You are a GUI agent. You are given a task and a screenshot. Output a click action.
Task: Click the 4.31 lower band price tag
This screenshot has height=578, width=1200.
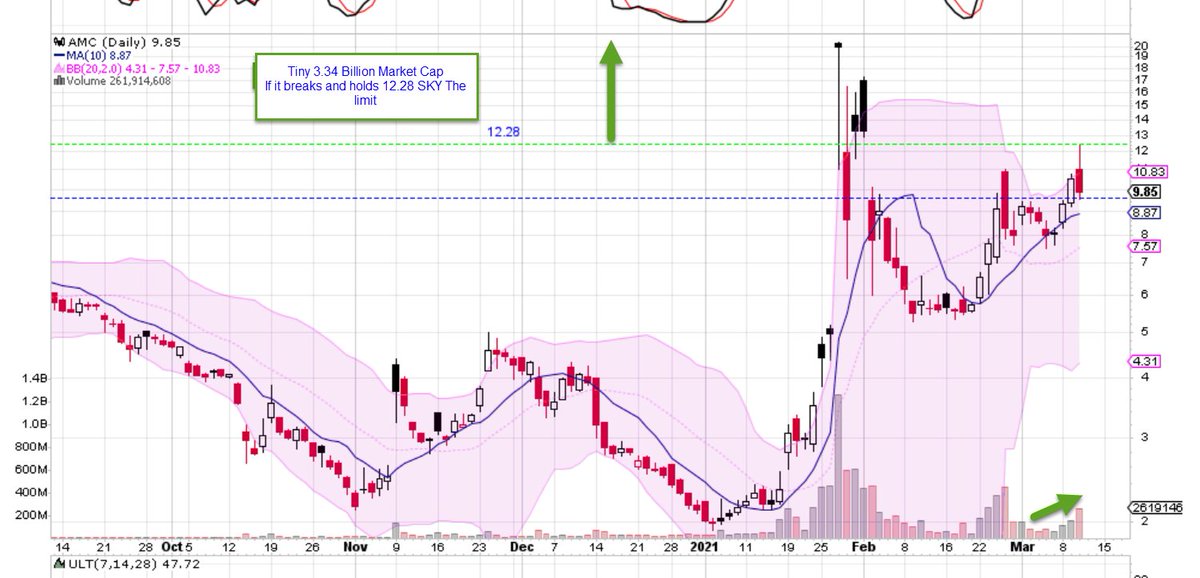pyautogui.click(x=1143, y=361)
